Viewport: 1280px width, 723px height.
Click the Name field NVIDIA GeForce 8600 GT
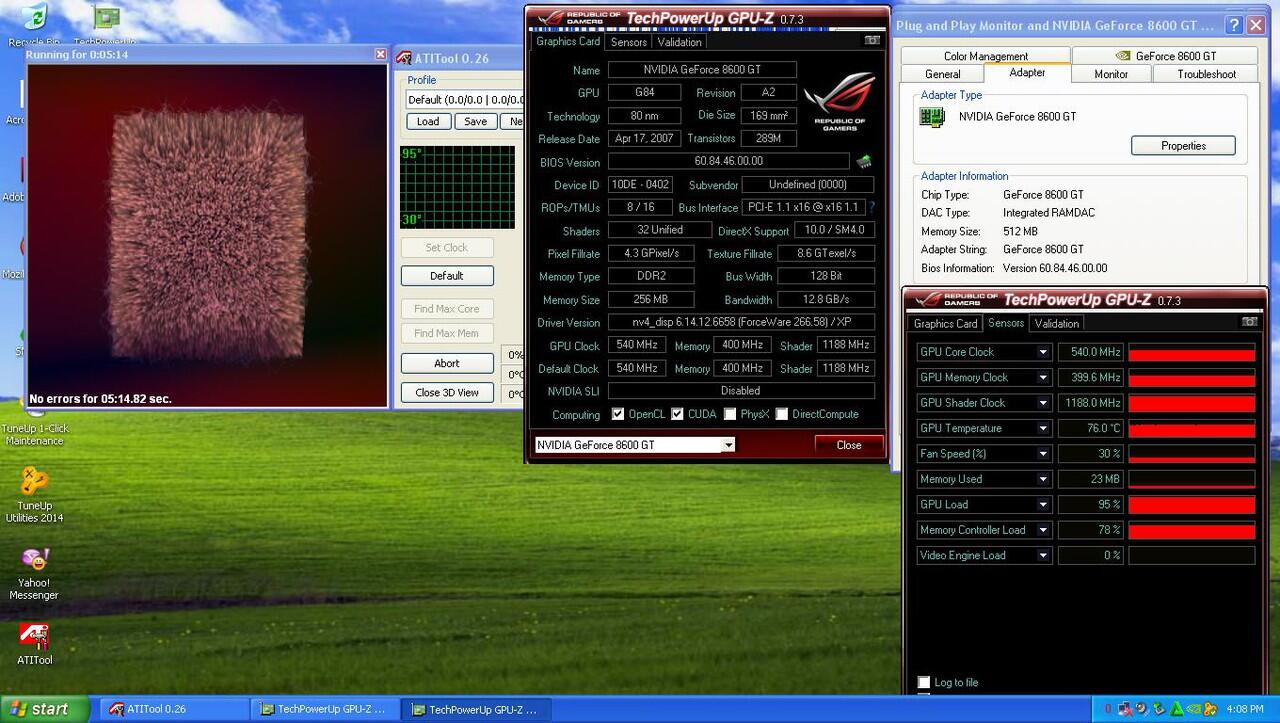click(702, 70)
